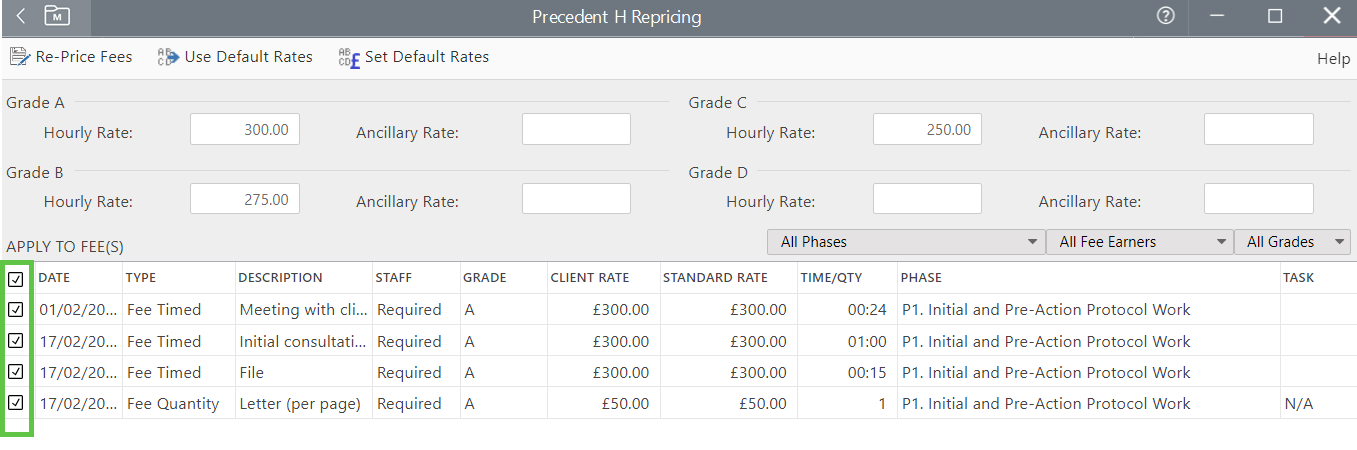Click the Use Default Rates icon

coord(167,57)
